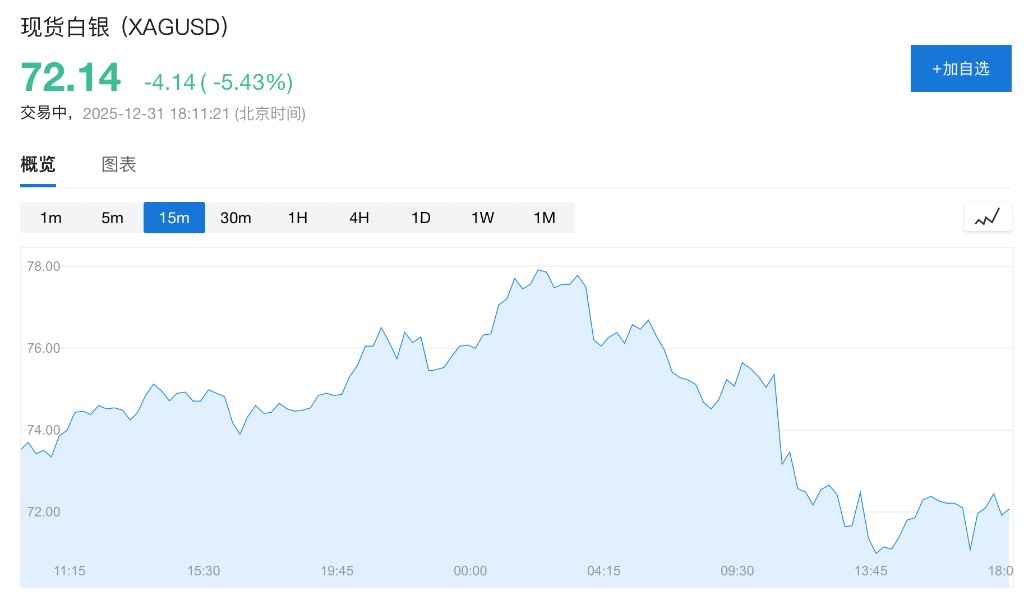Click the 72.14 current price
Screen dimensions: 1024x601
(71, 78)
